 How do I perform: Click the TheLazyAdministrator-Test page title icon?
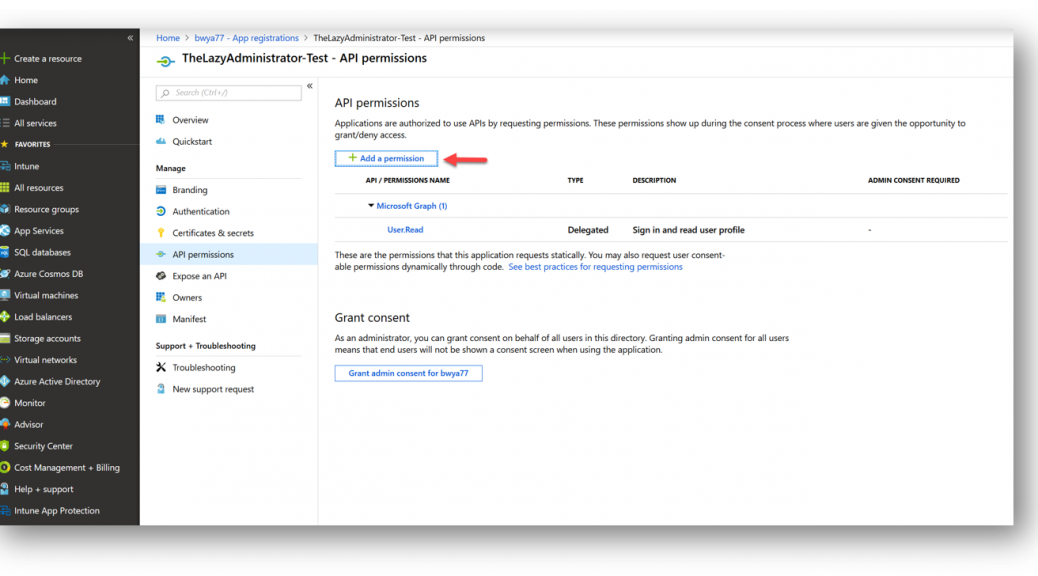165,61
